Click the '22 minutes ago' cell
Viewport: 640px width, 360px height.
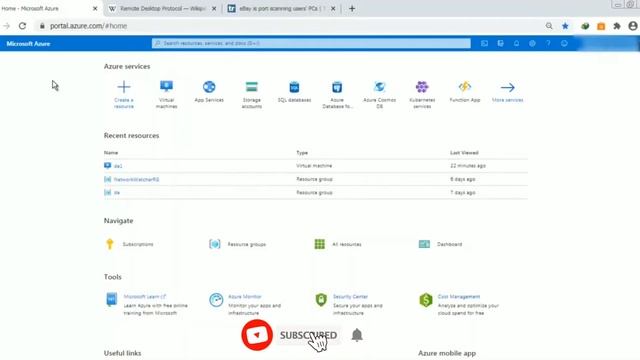tap(468, 166)
